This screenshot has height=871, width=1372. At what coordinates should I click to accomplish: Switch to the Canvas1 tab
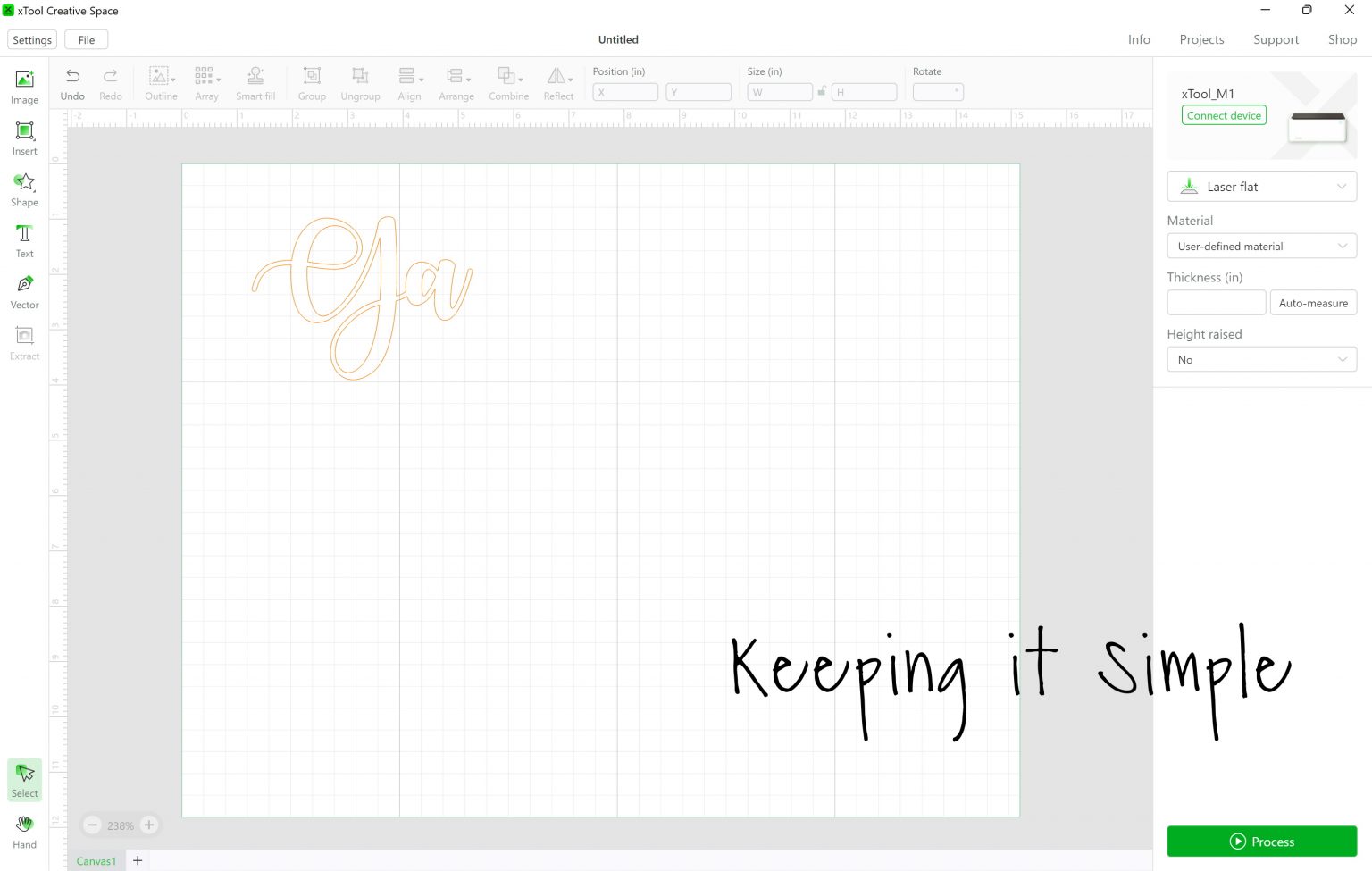(96, 860)
